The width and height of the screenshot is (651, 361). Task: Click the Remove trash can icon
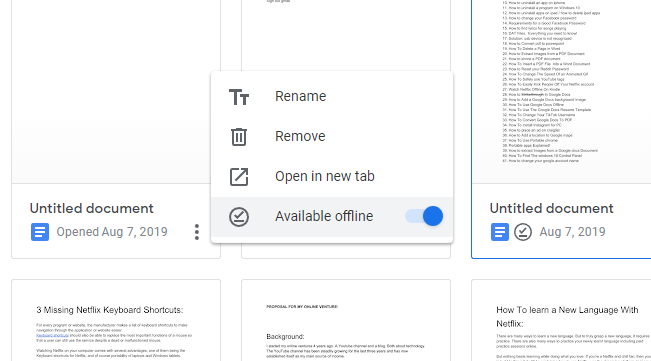239,137
